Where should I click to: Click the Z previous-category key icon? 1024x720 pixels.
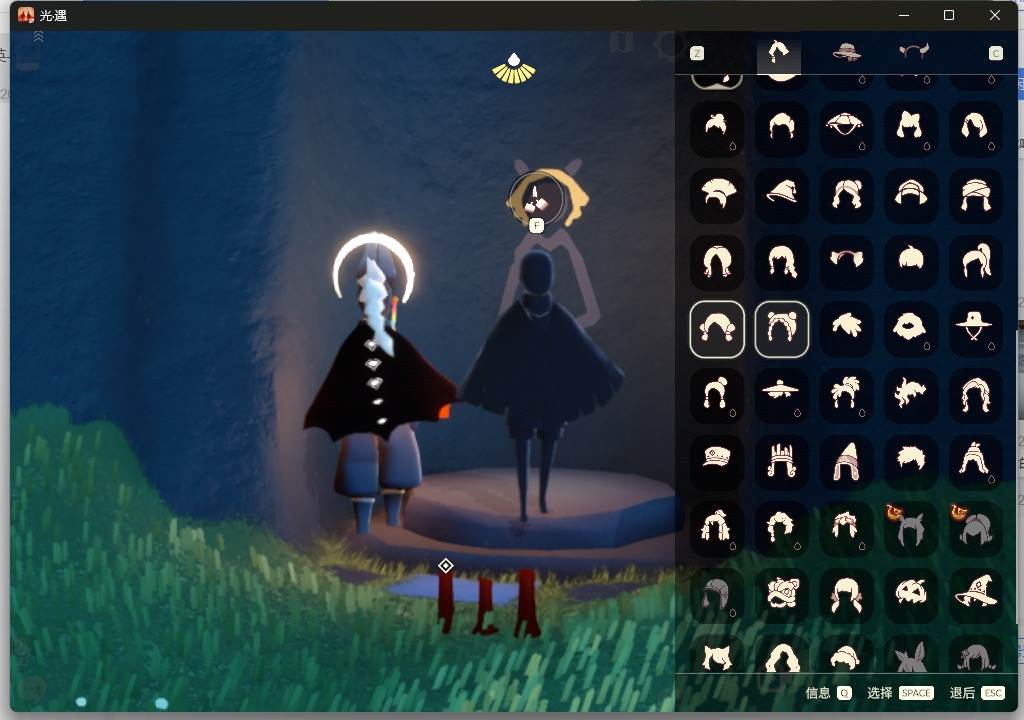click(x=697, y=54)
